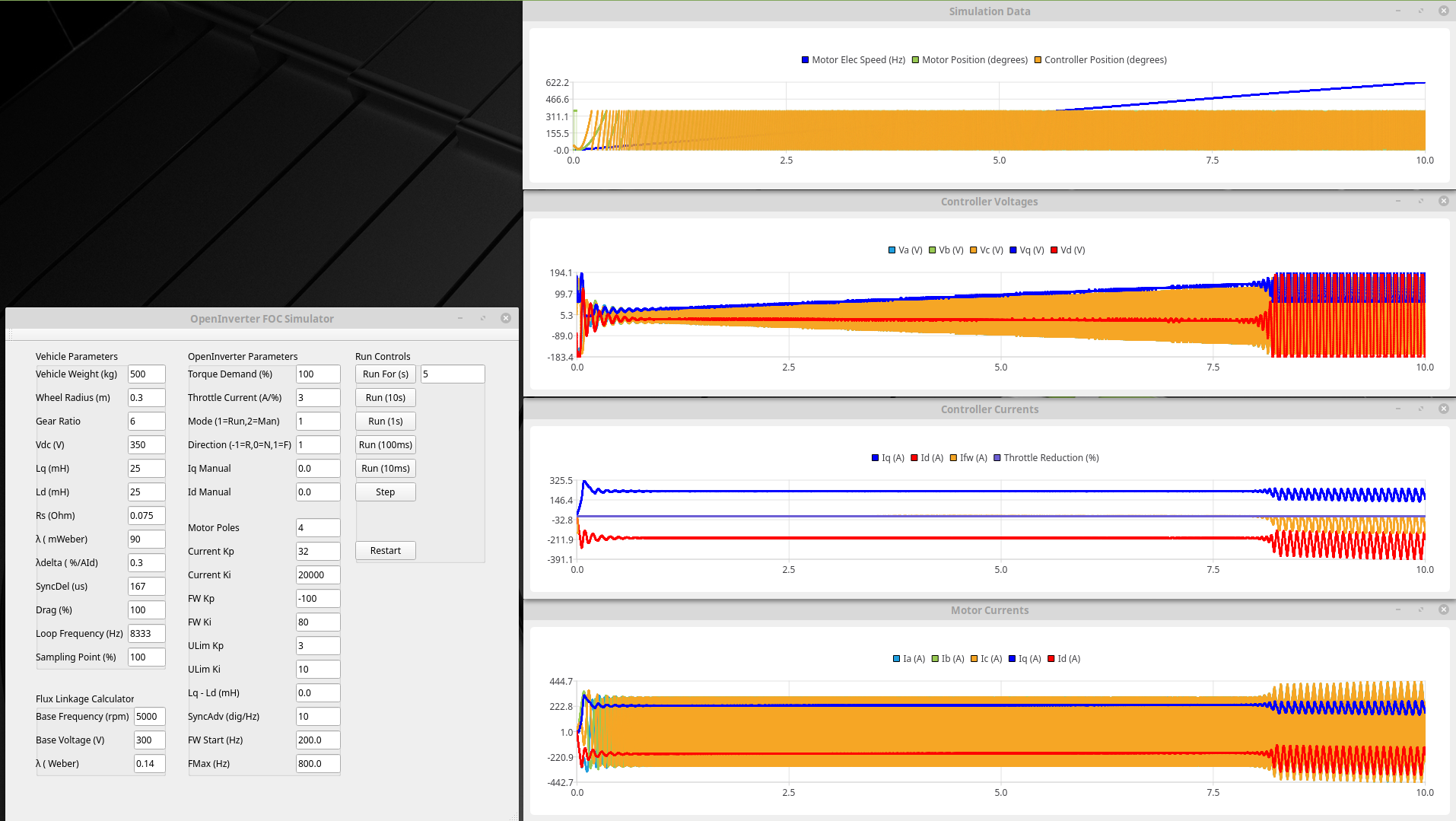Image resolution: width=1456 pixels, height=821 pixels.
Task: Click Throttle Reduction (%) legend marker
Action: pyautogui.click(x=997, y=458)
